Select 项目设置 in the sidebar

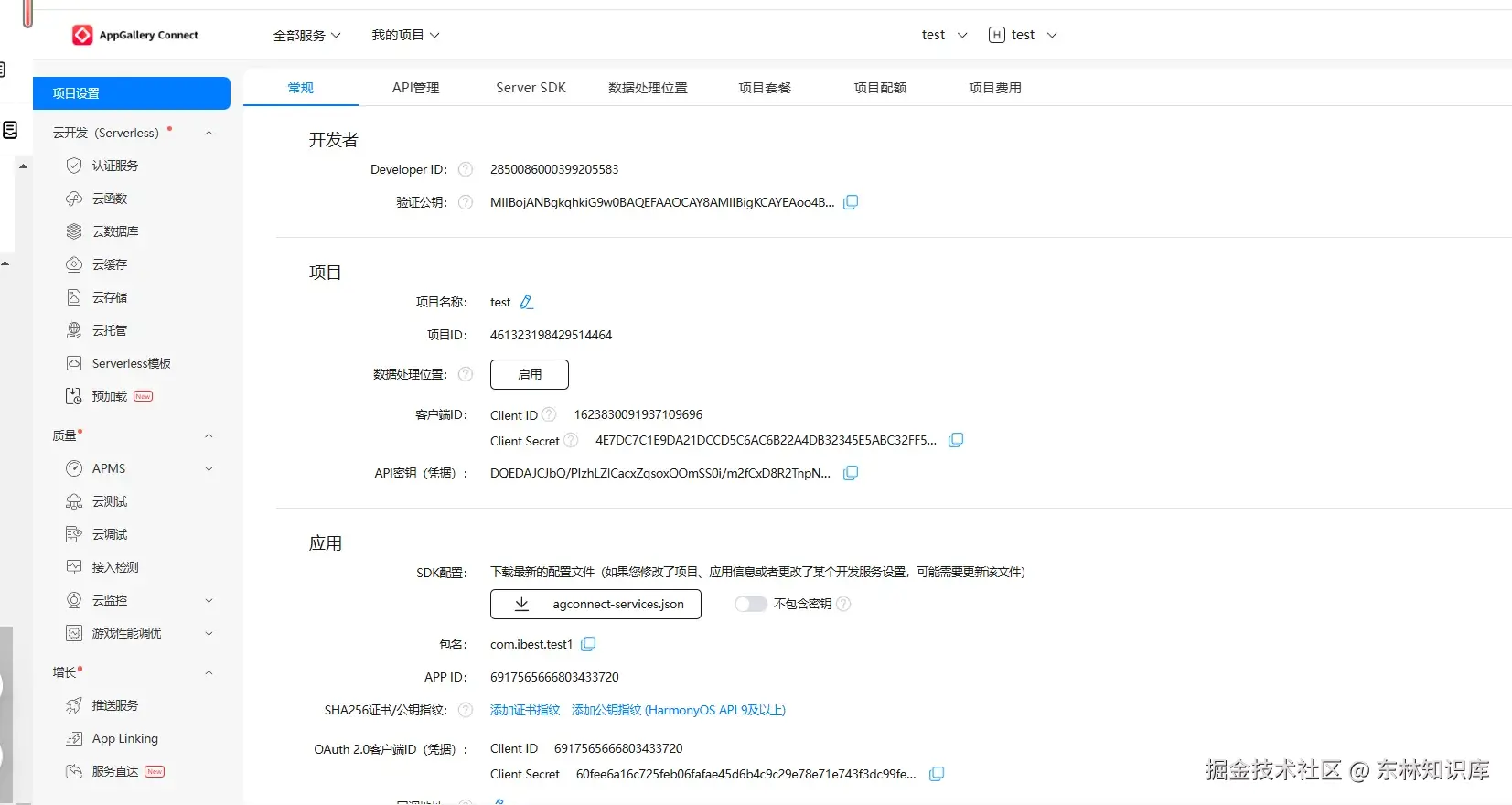132,93
